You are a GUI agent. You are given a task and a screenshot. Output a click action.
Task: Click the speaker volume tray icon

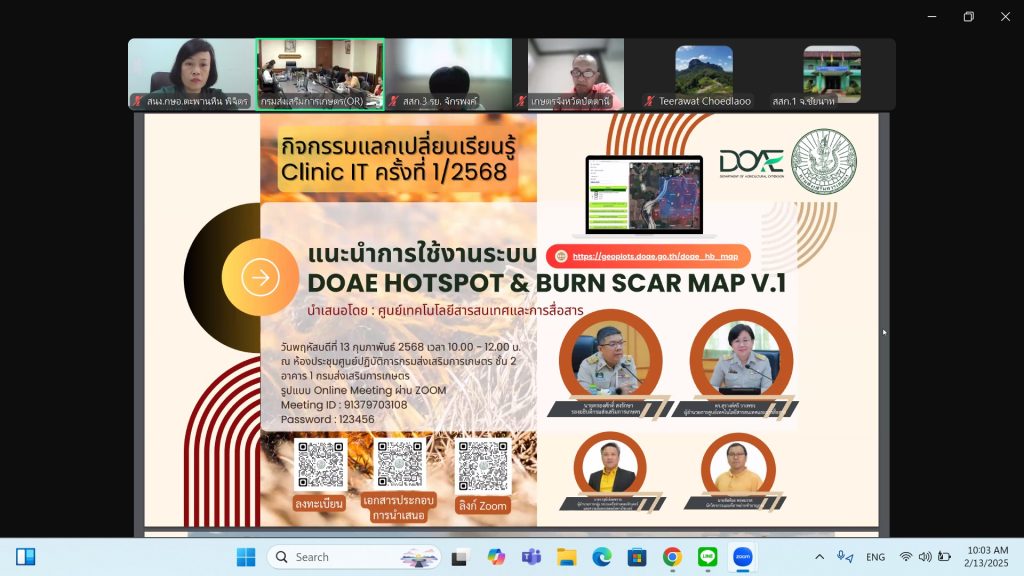pyautogui.click(x=925, y=557)
